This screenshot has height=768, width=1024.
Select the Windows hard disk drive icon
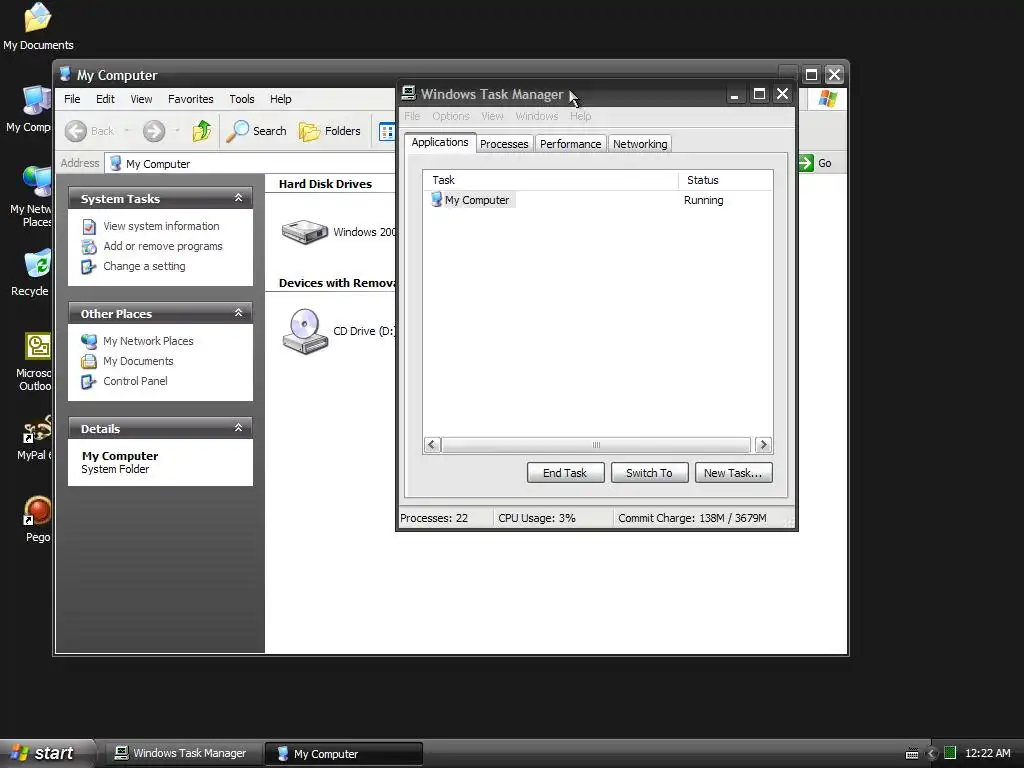pyautogui.click(x=304, y=232)
